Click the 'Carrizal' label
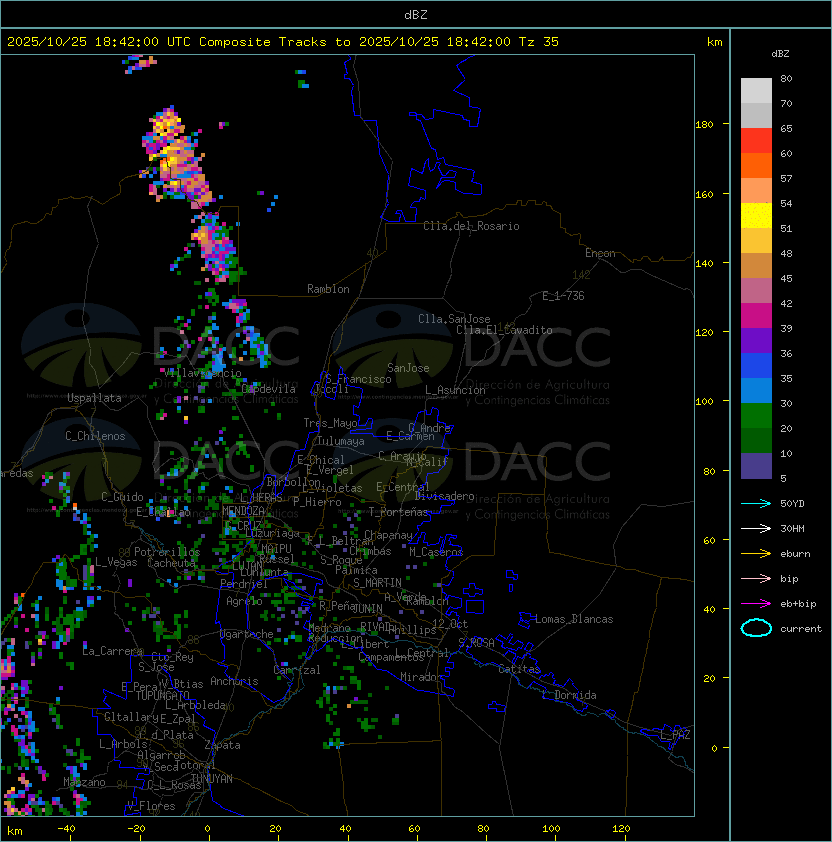 pos(296,670)
